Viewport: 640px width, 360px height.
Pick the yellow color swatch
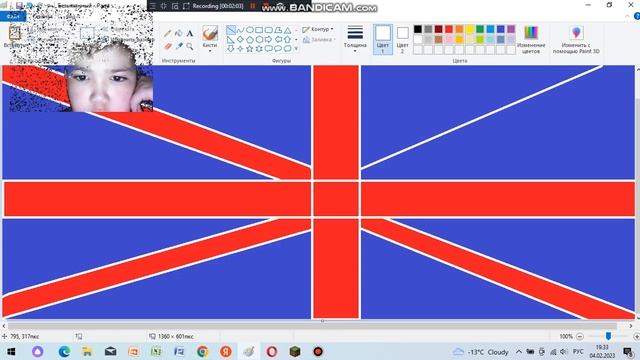point(470,29)
